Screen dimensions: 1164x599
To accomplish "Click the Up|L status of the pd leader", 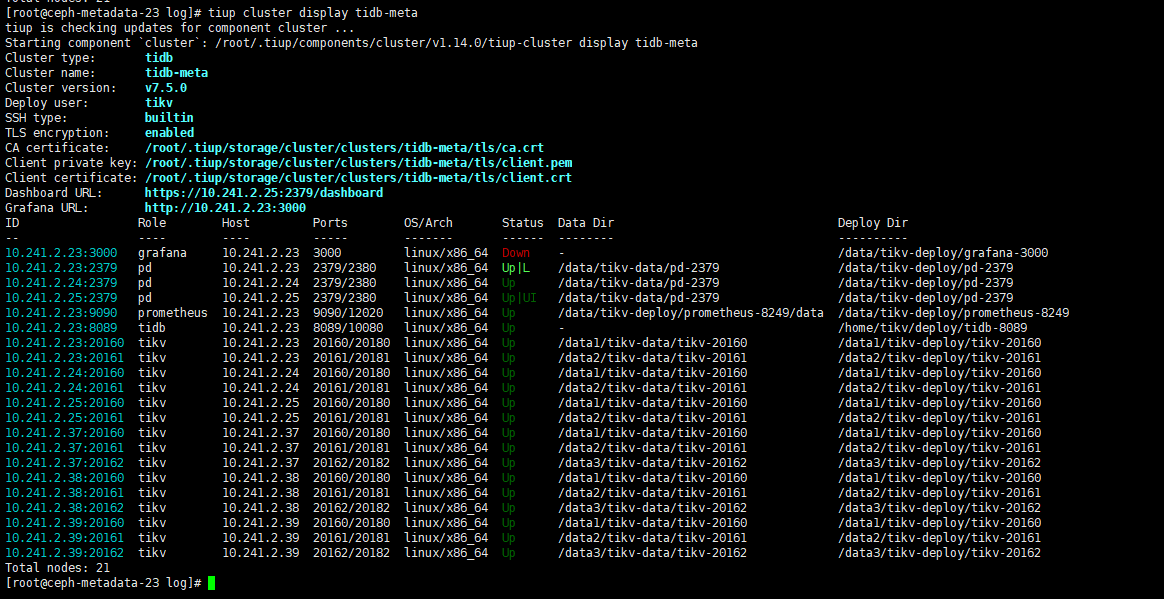I will pyautogui.click(x=516, y=268).
